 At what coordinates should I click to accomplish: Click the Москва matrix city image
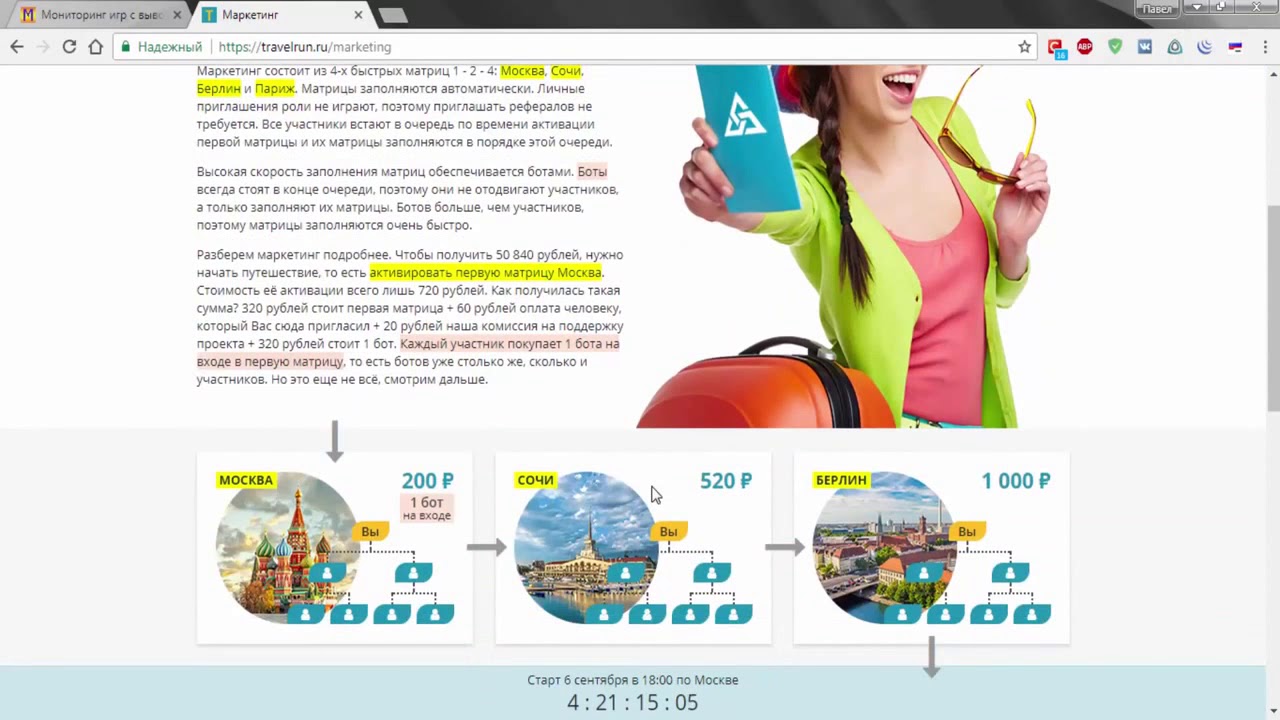pyautogui.click(x=287, y=547)
